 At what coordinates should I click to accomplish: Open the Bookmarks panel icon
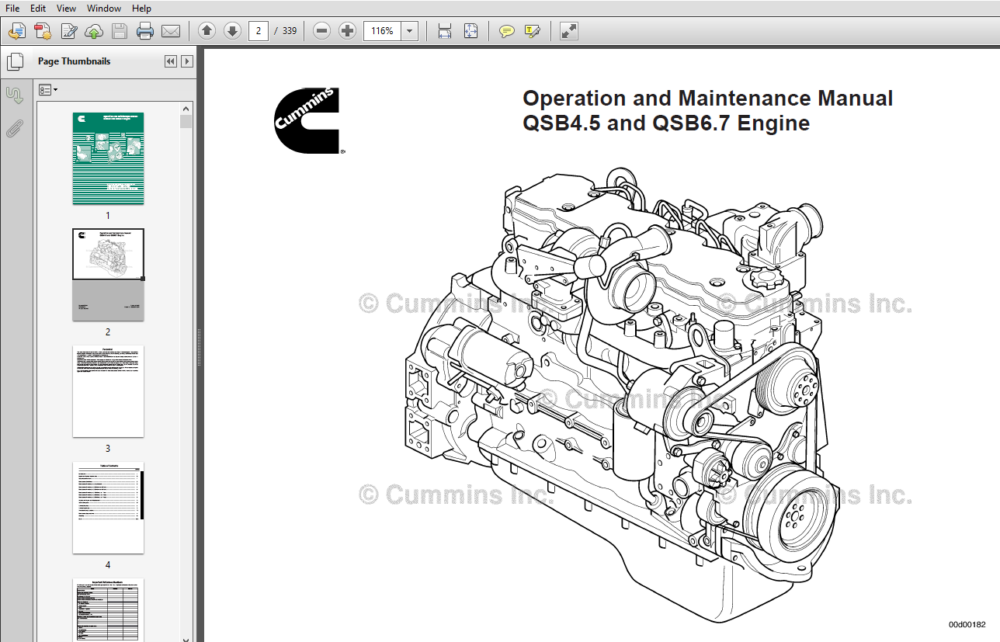pyautogui.click(x=15, y=95)
